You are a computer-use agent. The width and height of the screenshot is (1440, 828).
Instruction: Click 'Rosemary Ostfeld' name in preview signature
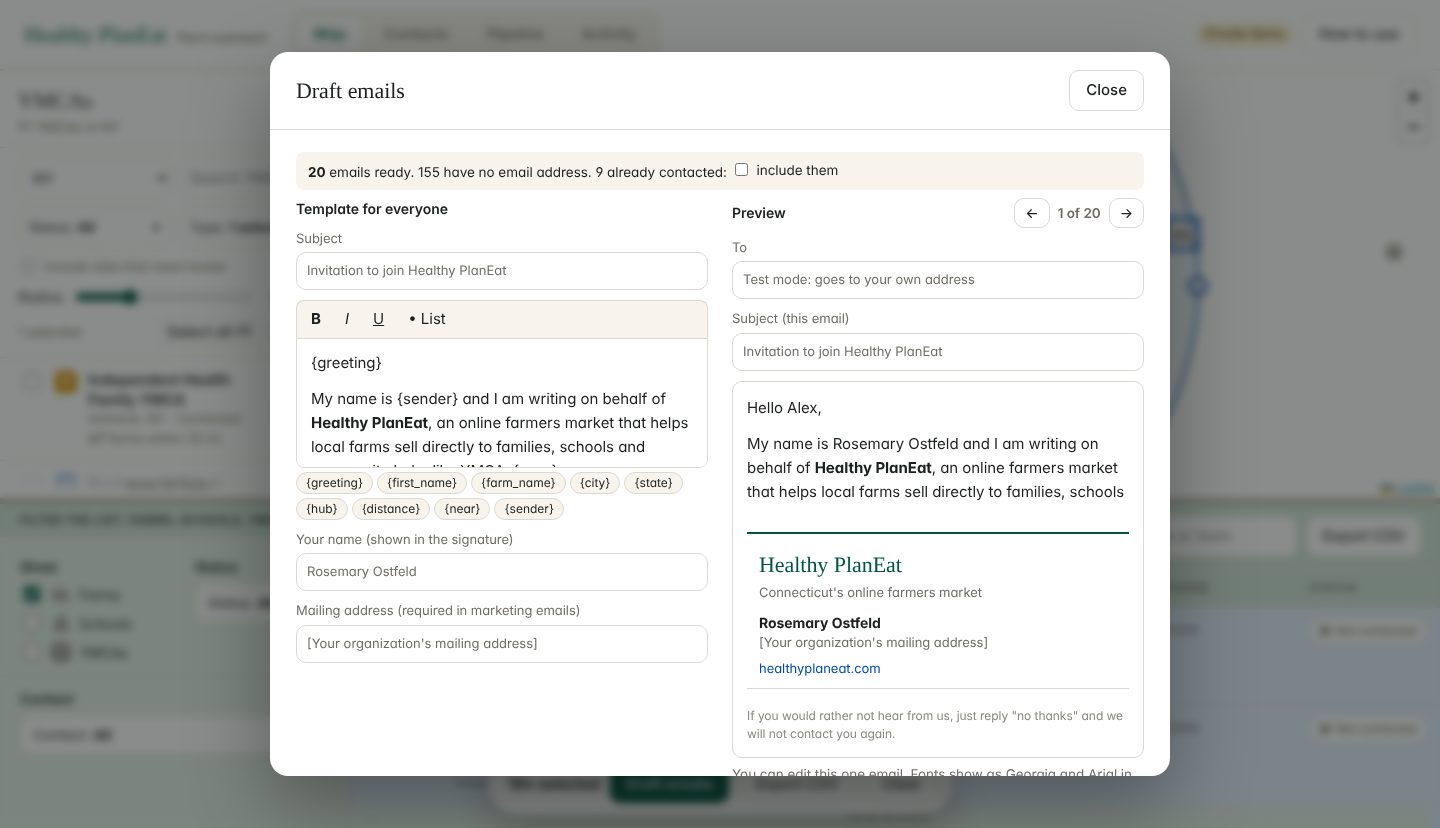[x=820, y=623]
